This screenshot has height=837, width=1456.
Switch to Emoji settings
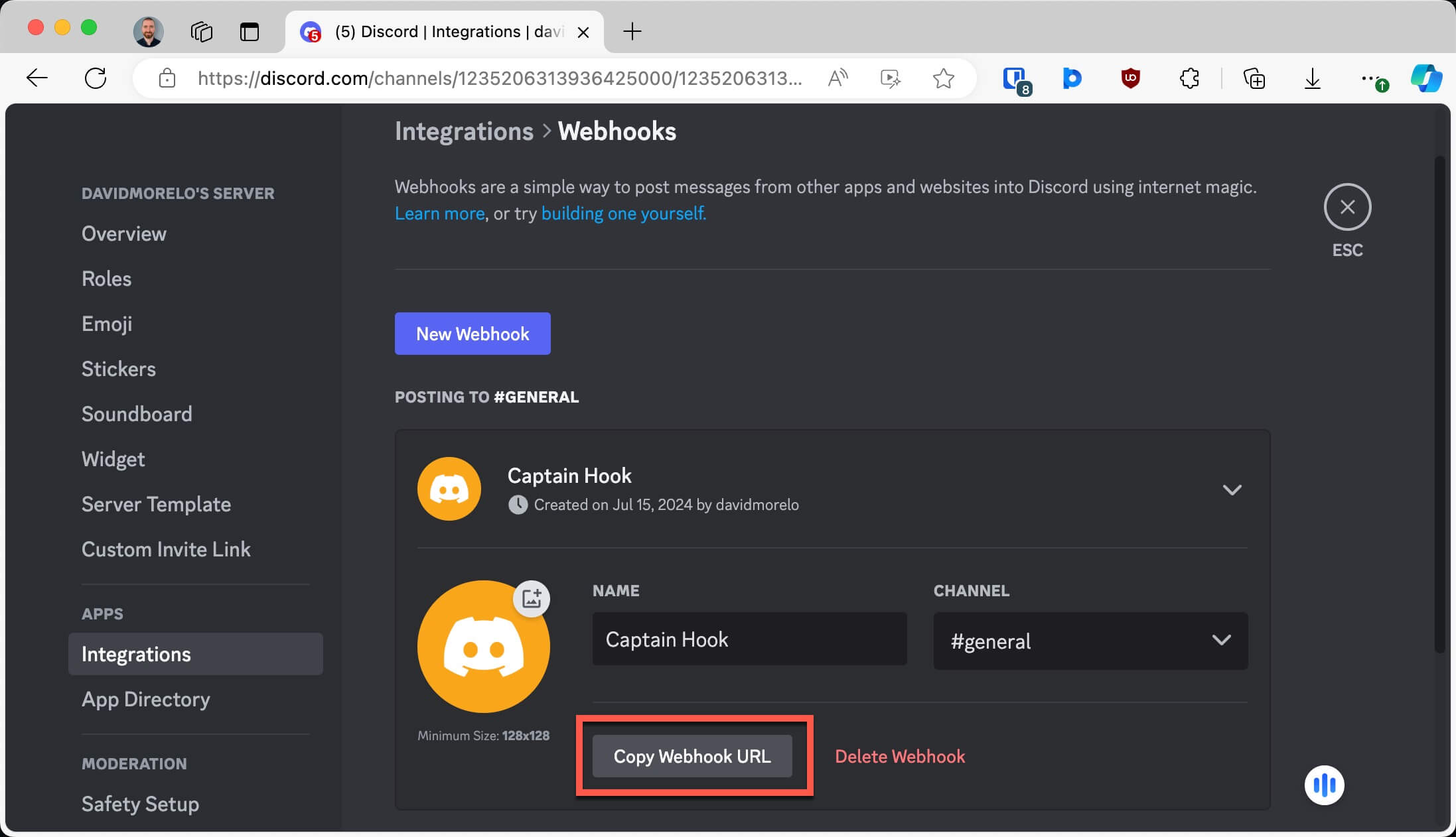tap(106, 324)
